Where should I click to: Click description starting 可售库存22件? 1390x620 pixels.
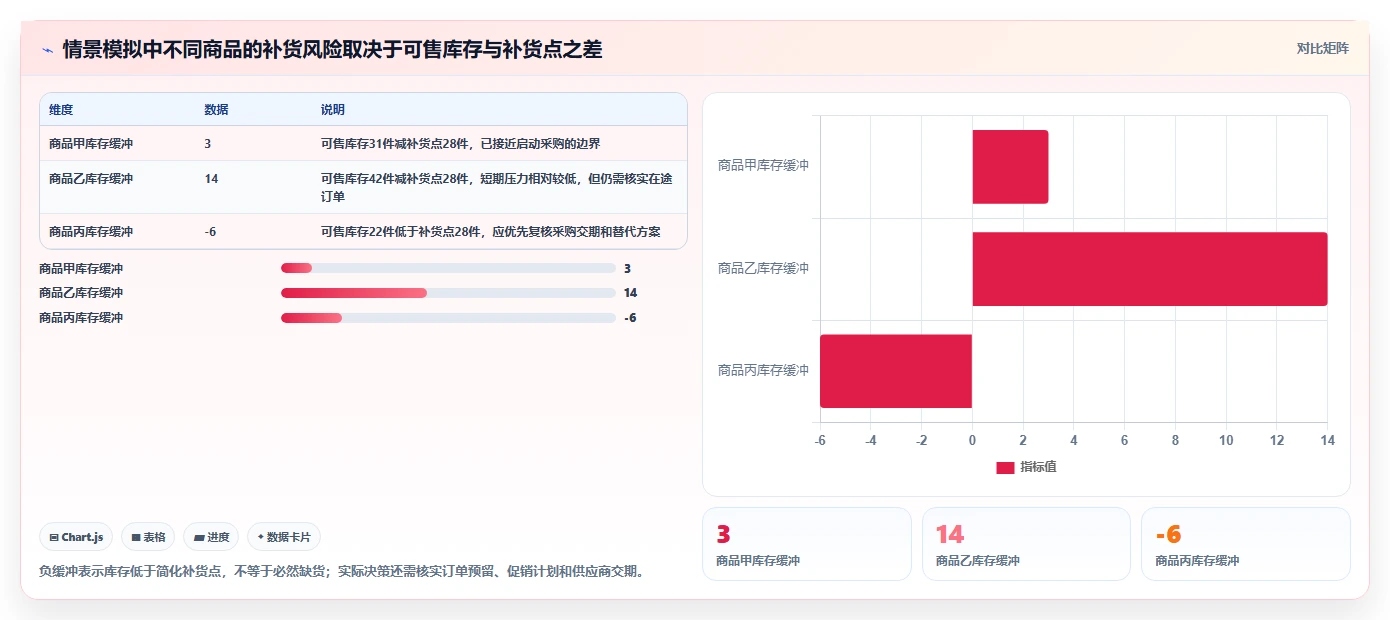pyautogui.click(x=491, y=232)
